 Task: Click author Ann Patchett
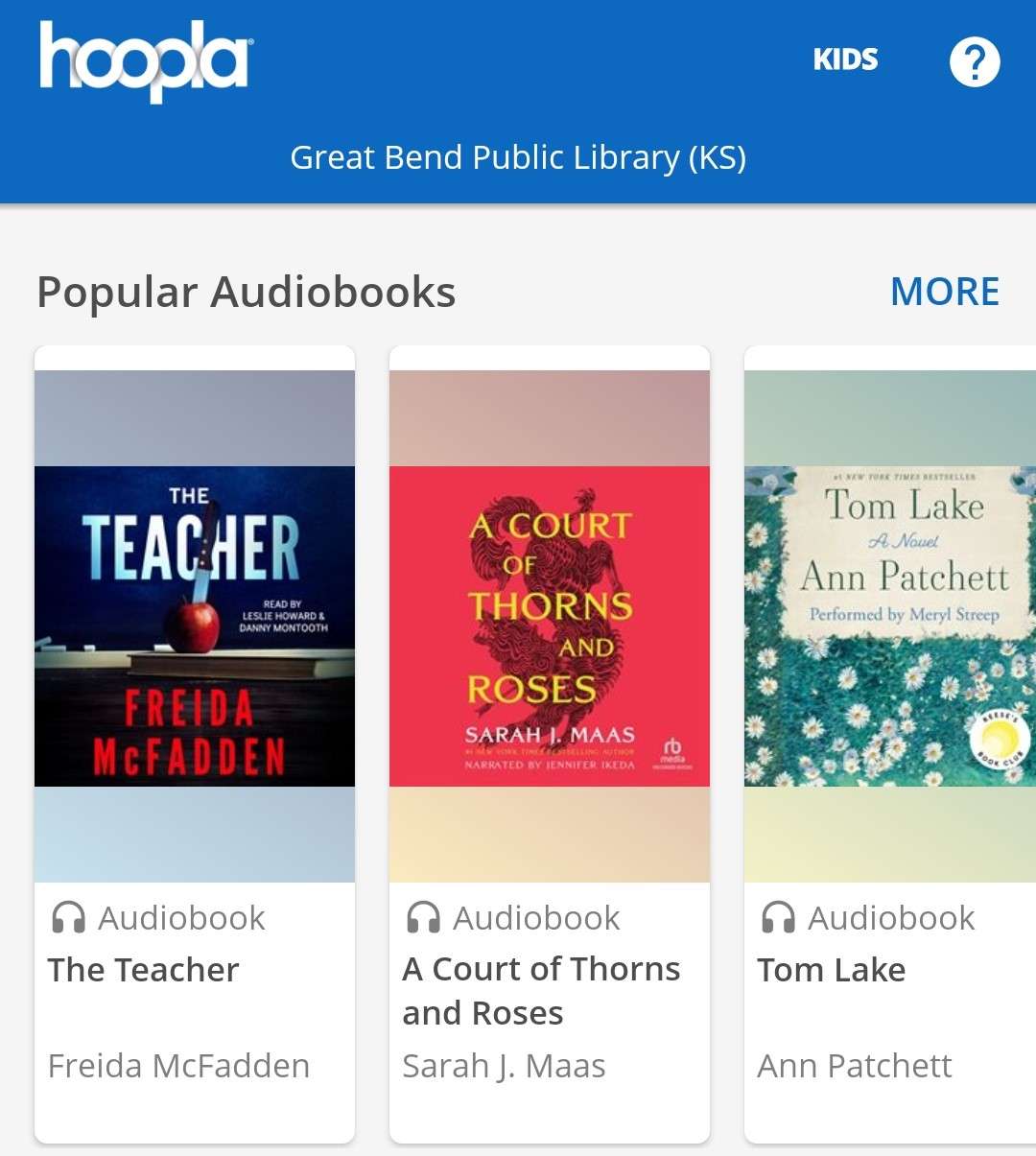(x=854, y=1066)
